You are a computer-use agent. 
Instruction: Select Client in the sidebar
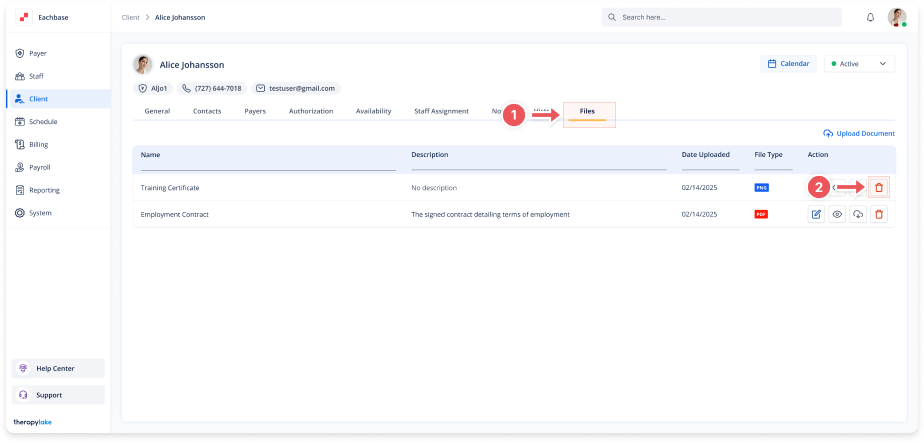pyautogui.click(x=58, y=99)
